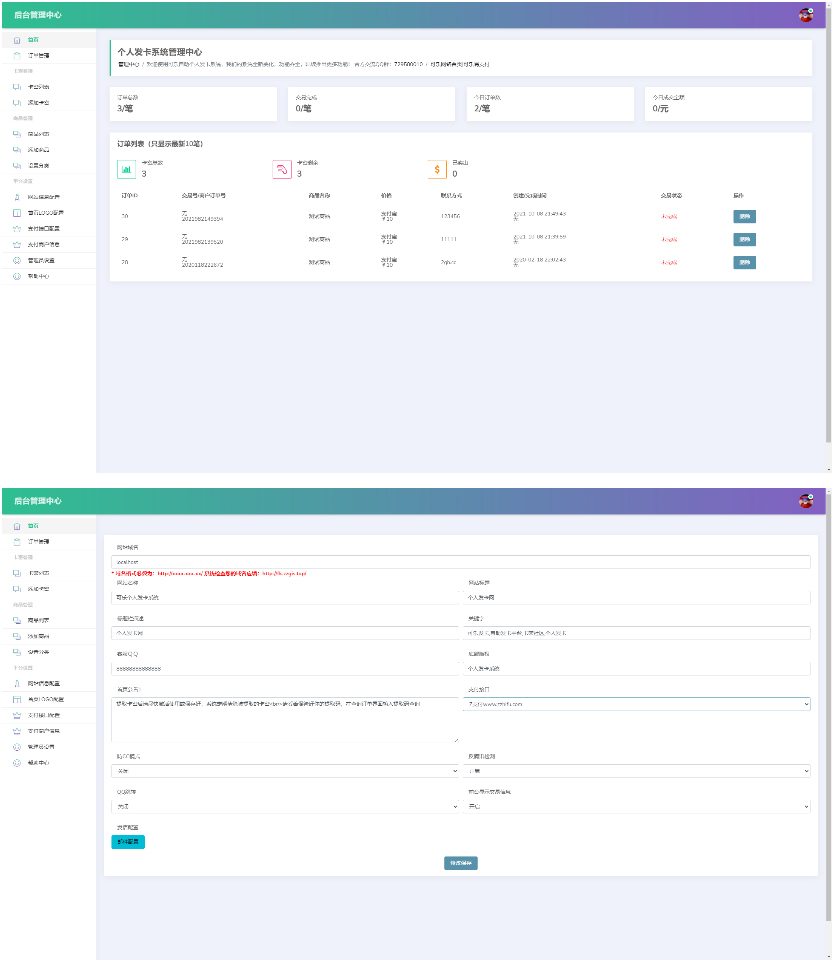This screenshot has width=834, height=969.
Task: Click the cyan button under 发卡配置
Action: [x=128, y=842]
